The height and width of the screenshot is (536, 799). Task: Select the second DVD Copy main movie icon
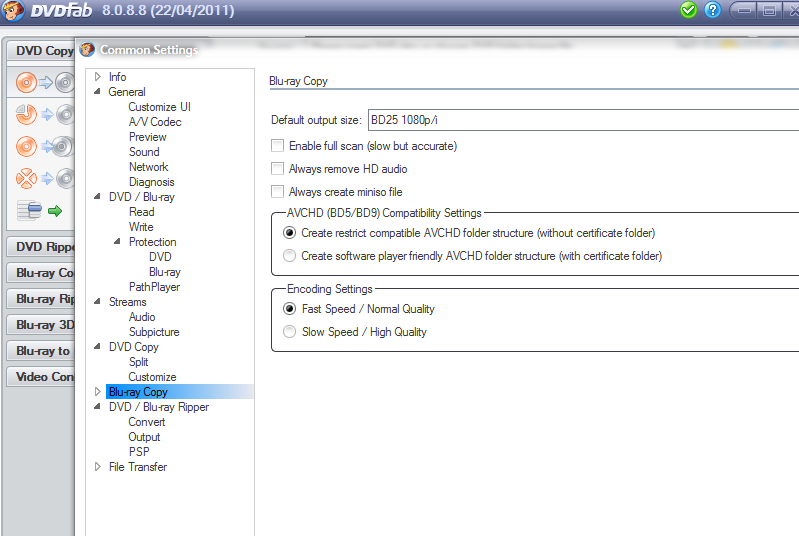(45, 115)
